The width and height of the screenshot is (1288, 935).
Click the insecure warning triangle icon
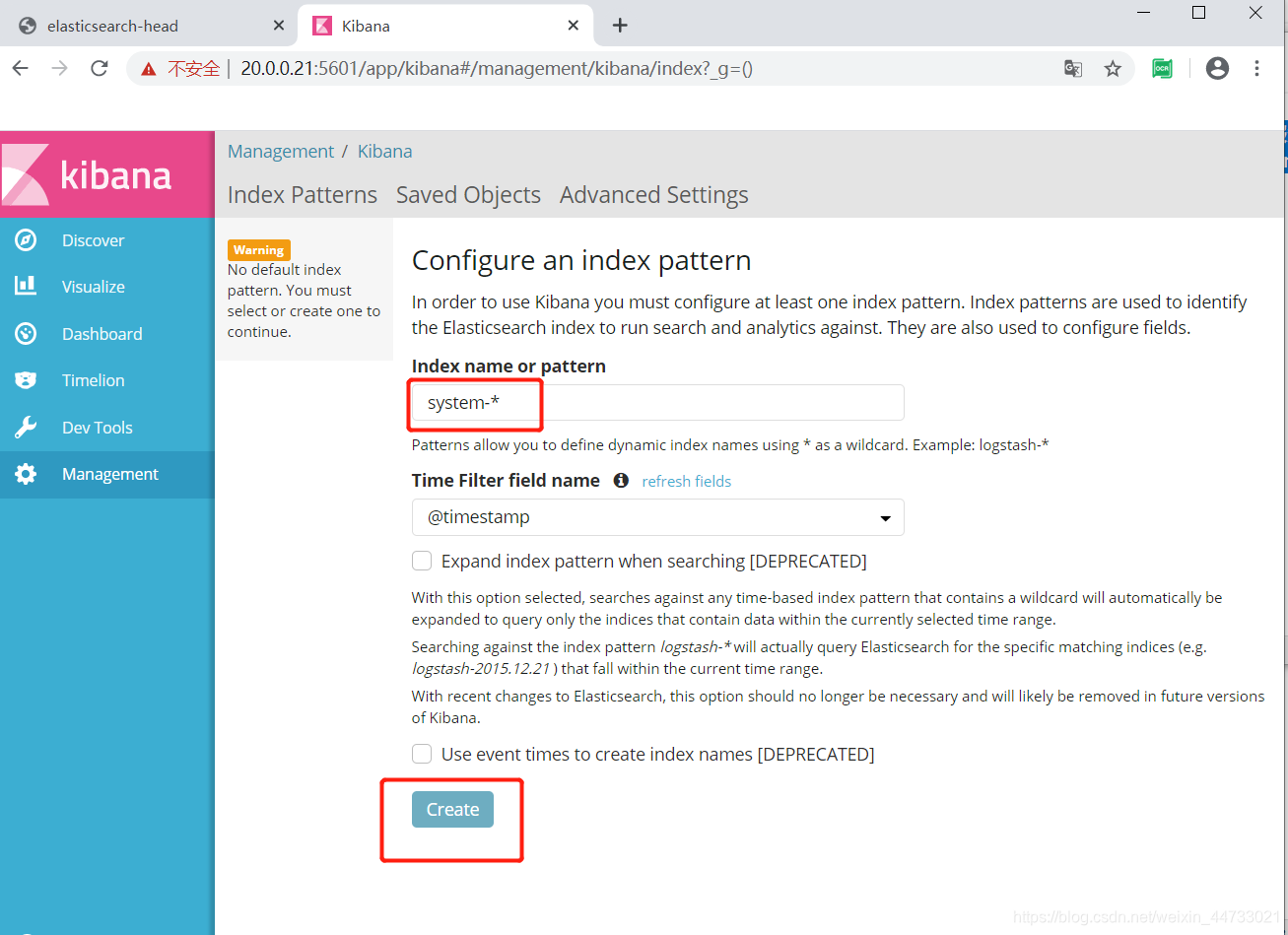tap(148, 69)
